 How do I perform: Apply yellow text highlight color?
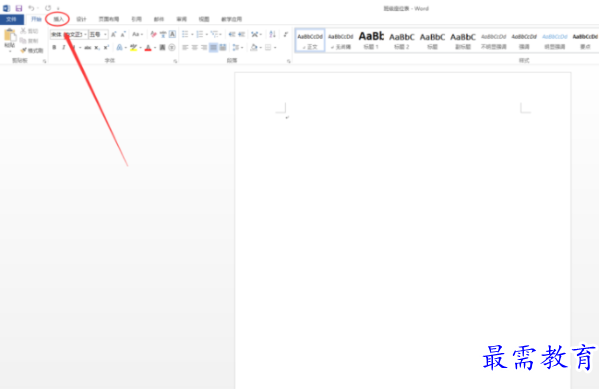133,48
